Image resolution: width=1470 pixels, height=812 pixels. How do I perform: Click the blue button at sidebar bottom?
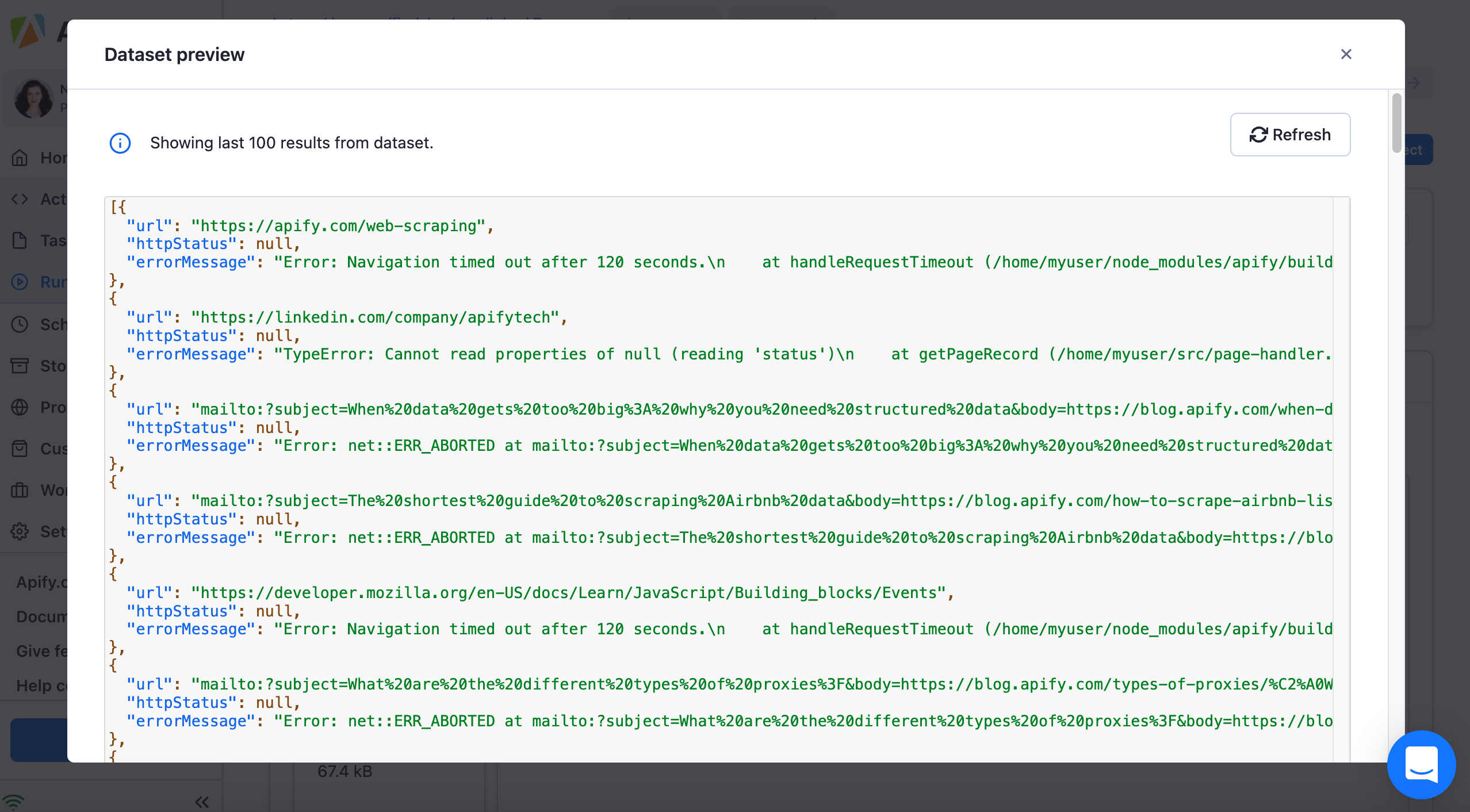click(39, 740)
